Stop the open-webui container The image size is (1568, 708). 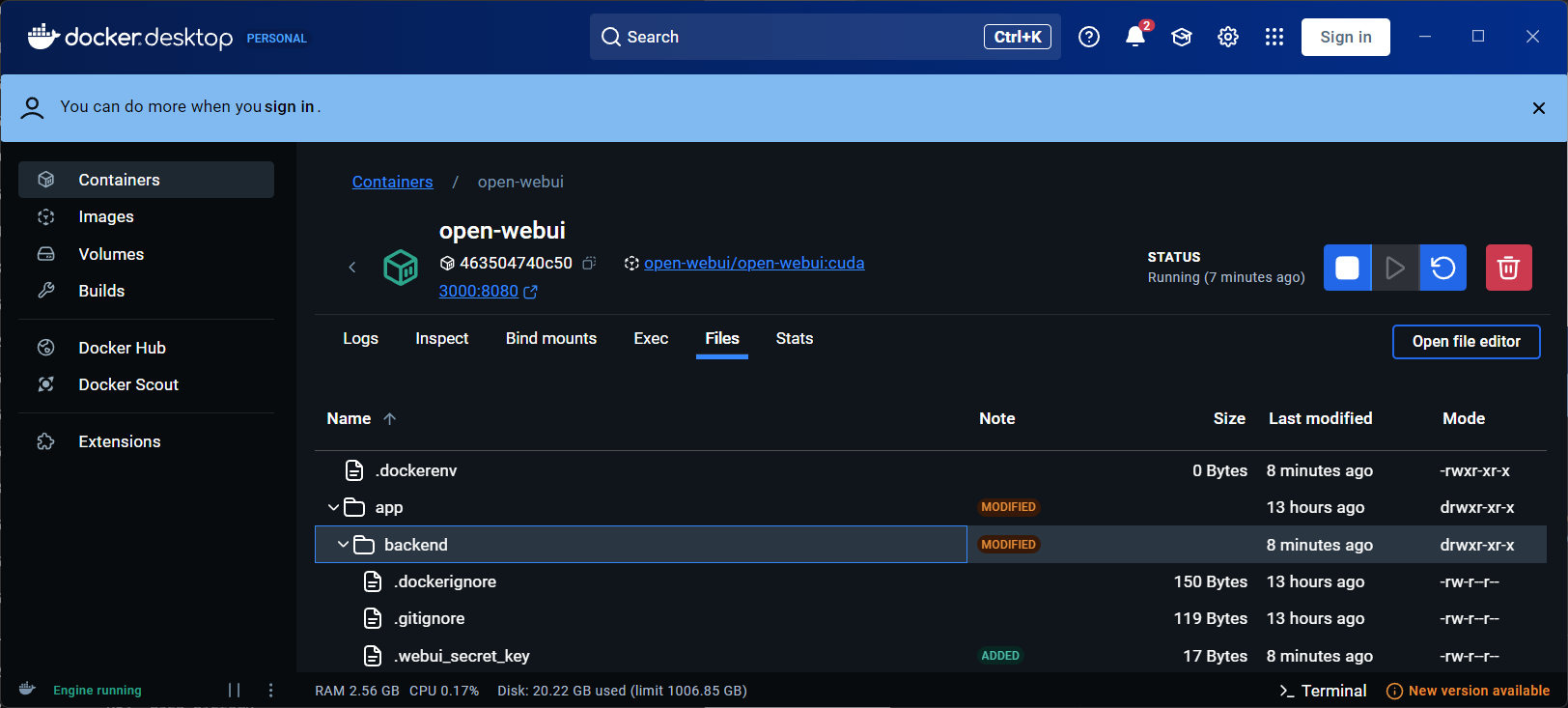1347,268
